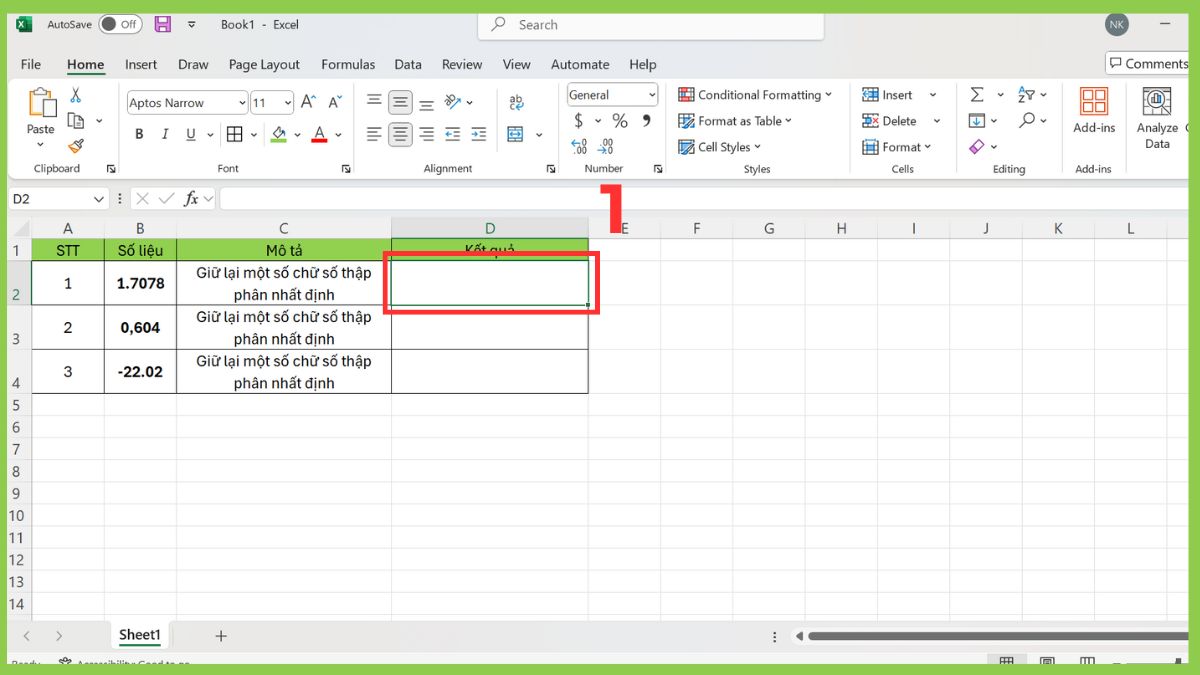The width and height of the screenshot is (1200, 675).
Task: Open the font name dropdown
Action: click(x=243, y=102)
